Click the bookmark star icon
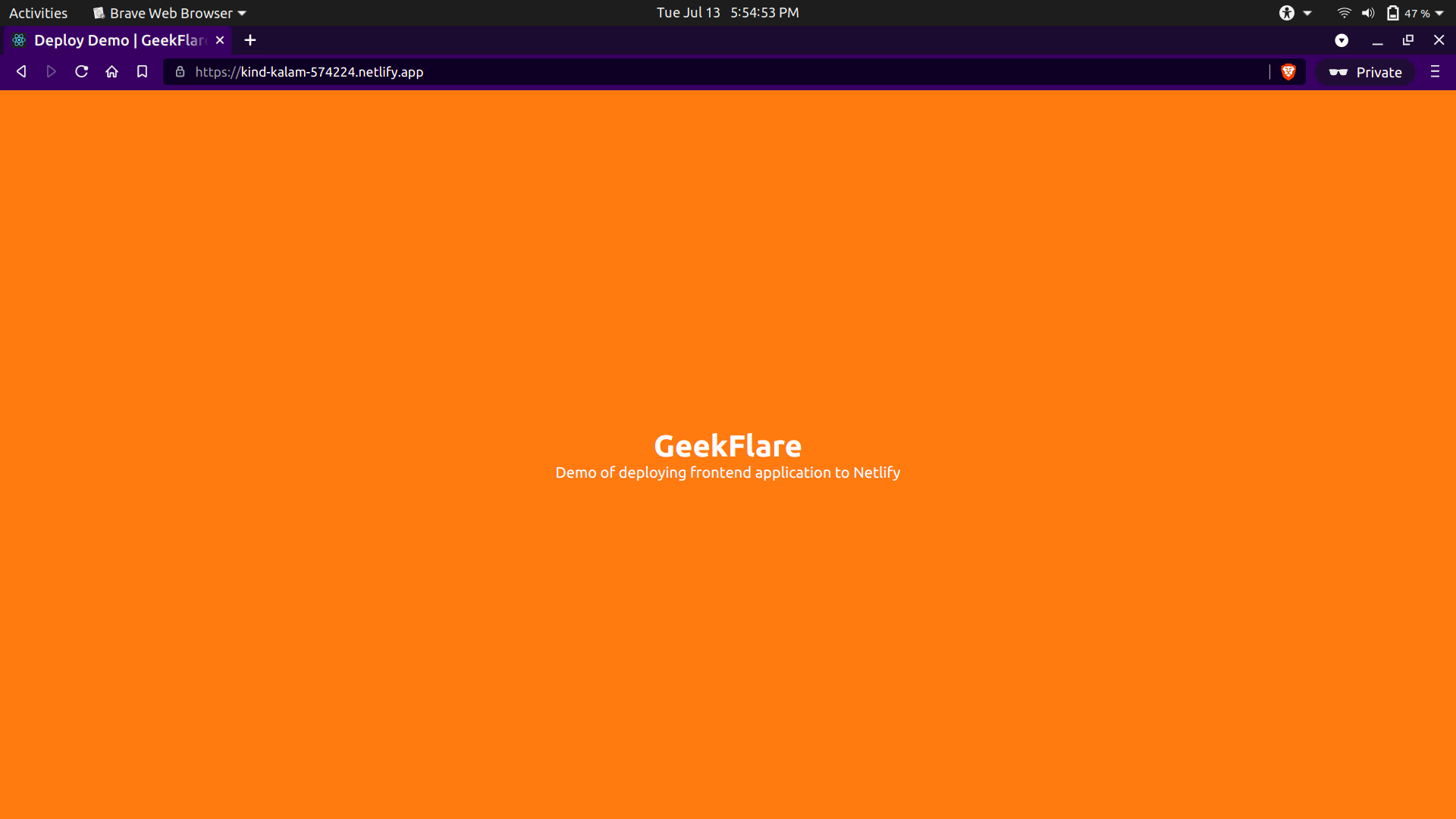The image size is (1456, 819). 142,72
